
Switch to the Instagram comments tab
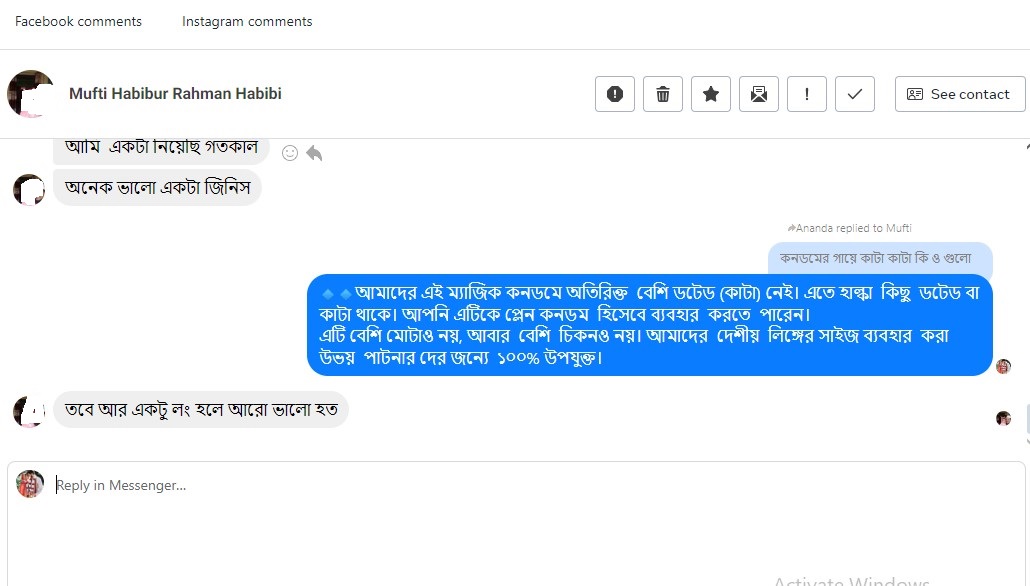click(246, 21)
